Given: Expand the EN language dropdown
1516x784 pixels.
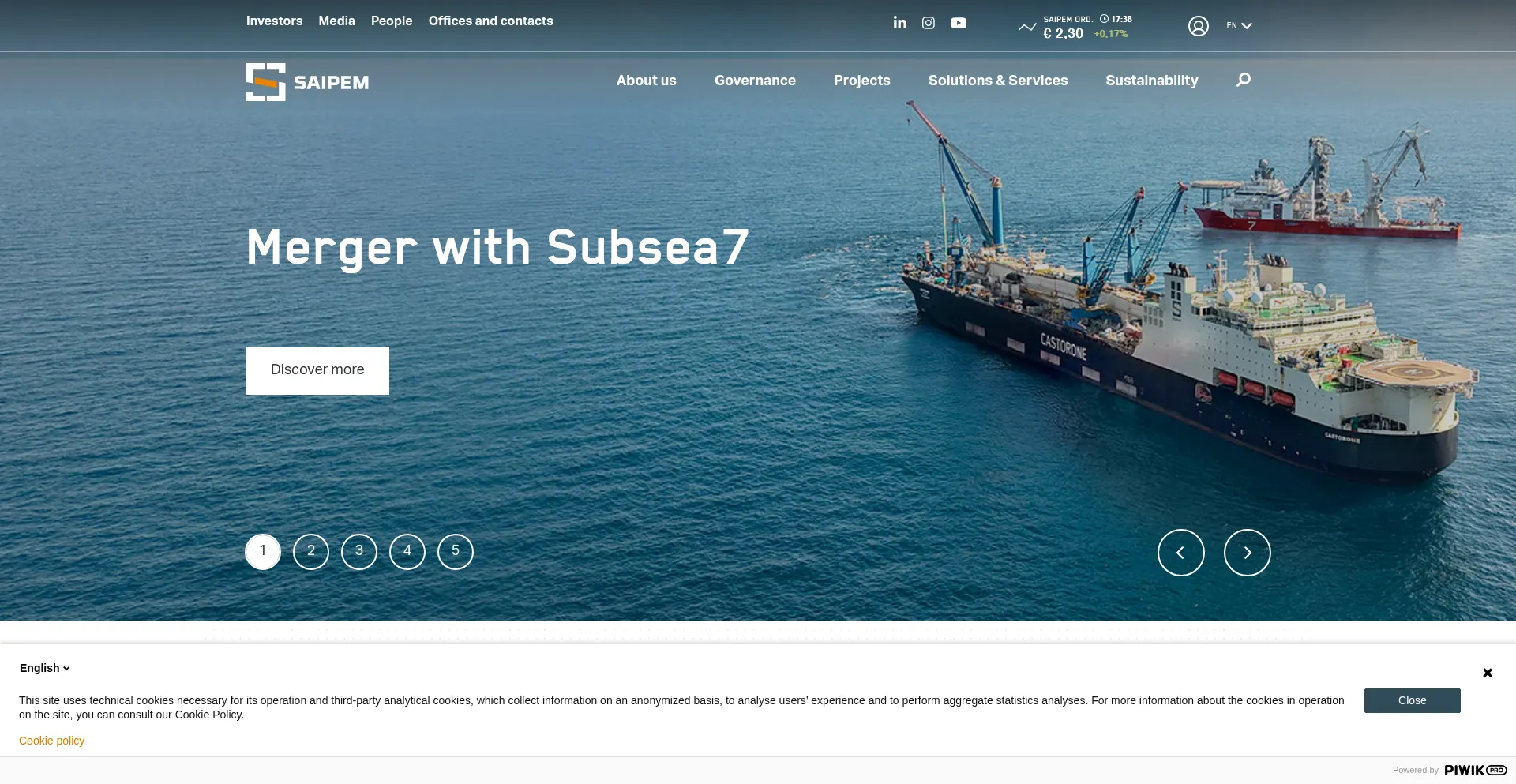Looking at the screenshot, I should click(1238, 26).
